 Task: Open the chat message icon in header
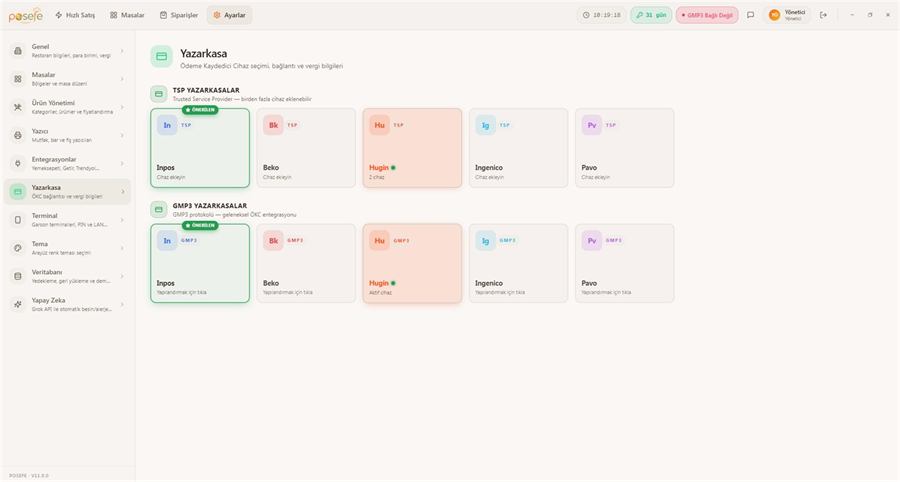[750, 15]
